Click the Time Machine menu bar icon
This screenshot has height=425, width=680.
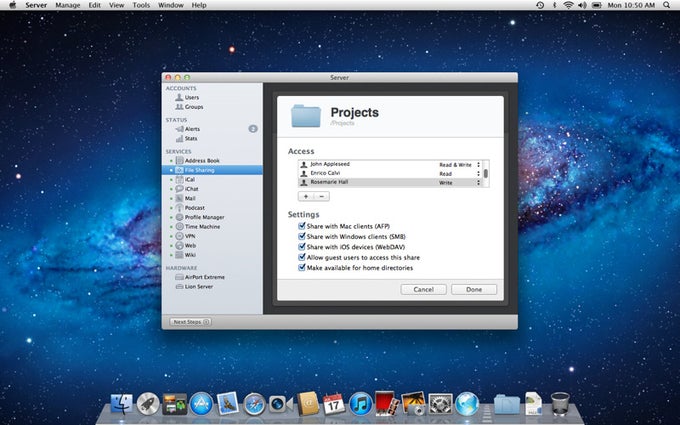click(x=540, y=5)
